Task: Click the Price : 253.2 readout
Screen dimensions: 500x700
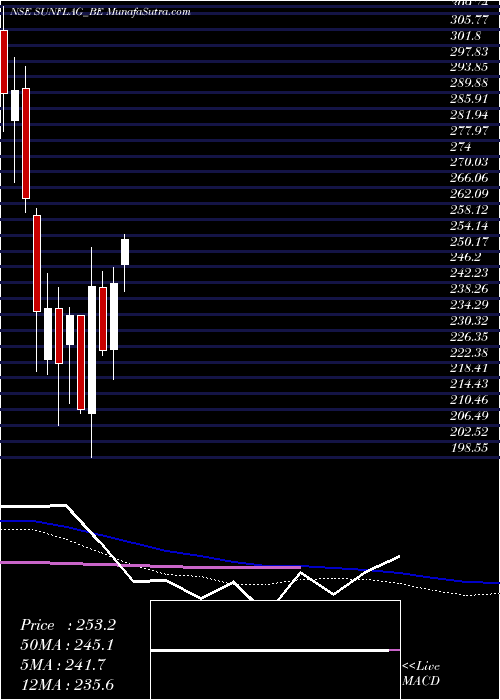Action: tap(68, 625)
